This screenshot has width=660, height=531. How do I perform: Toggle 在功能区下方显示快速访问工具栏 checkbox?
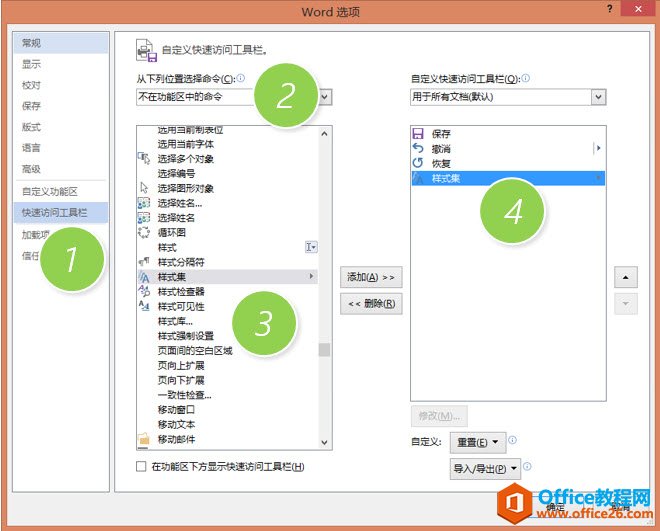point(141,466)
